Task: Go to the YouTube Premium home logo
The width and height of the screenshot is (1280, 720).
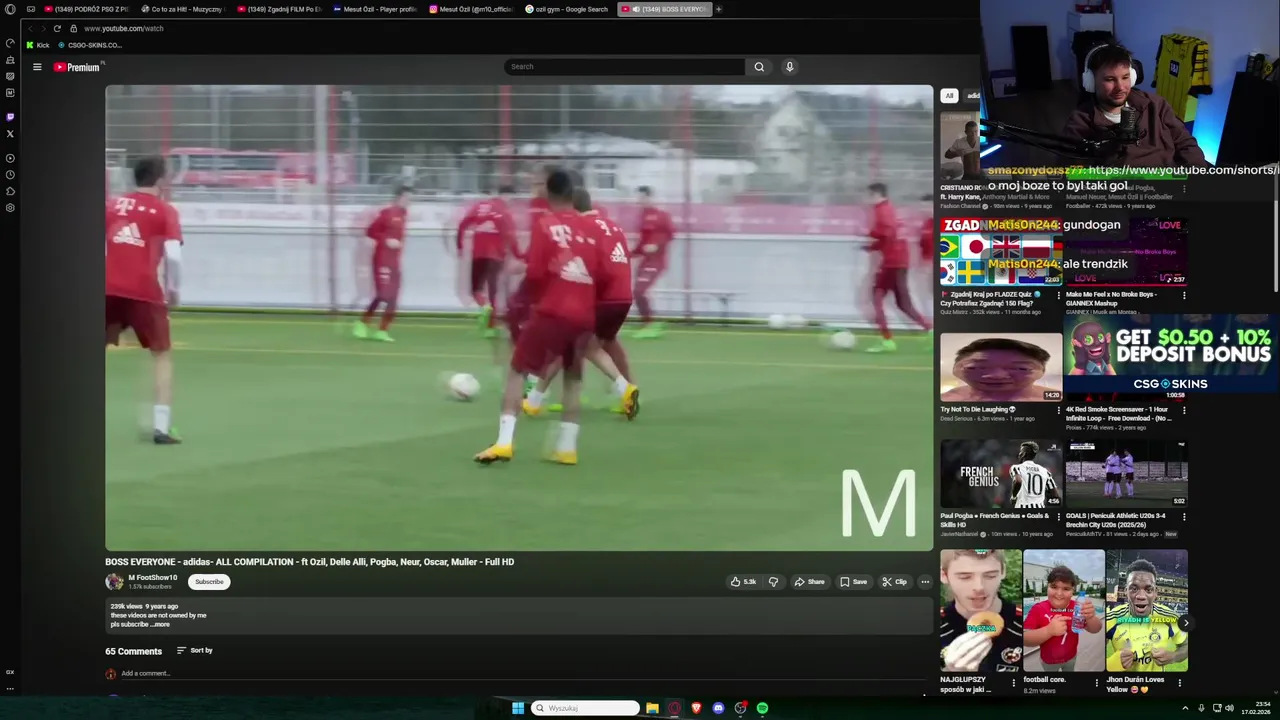Action: [77, 67]
